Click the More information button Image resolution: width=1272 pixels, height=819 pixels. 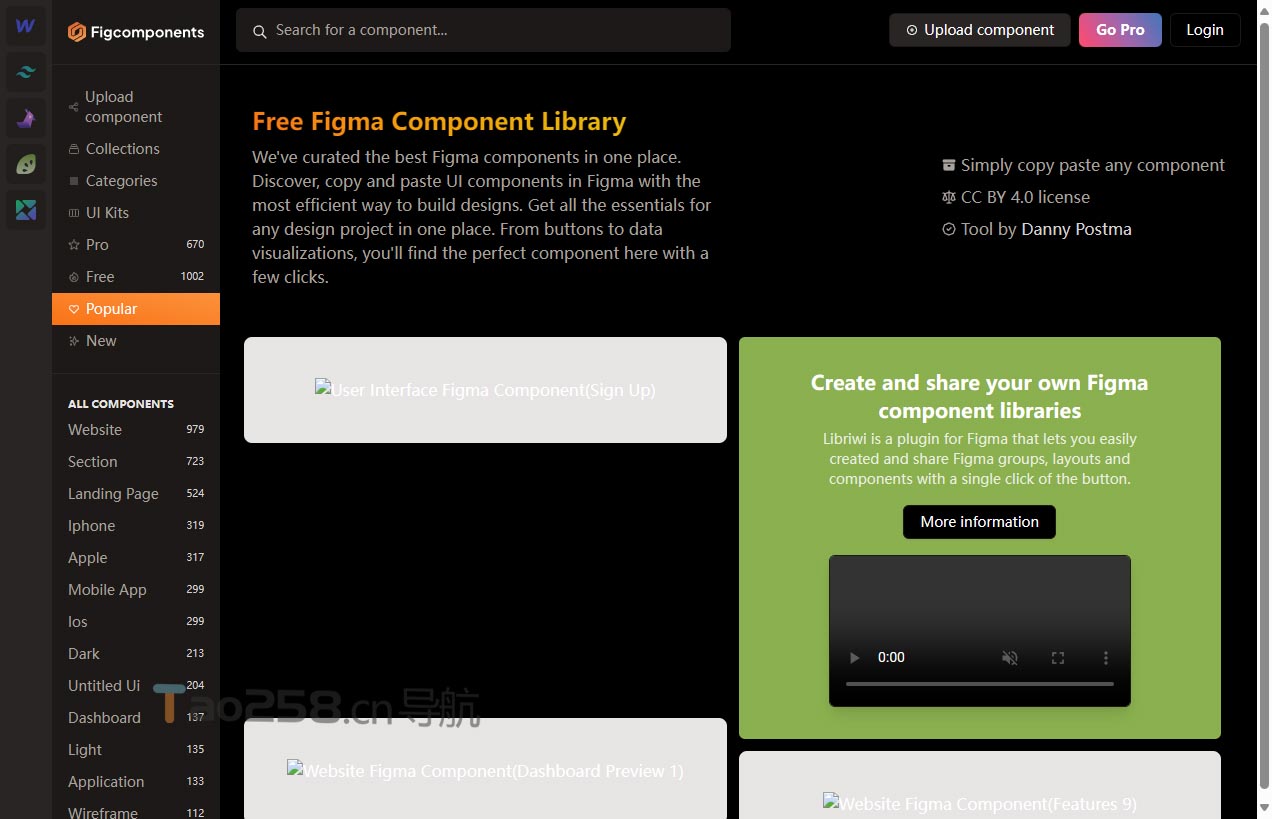(979, 522)
